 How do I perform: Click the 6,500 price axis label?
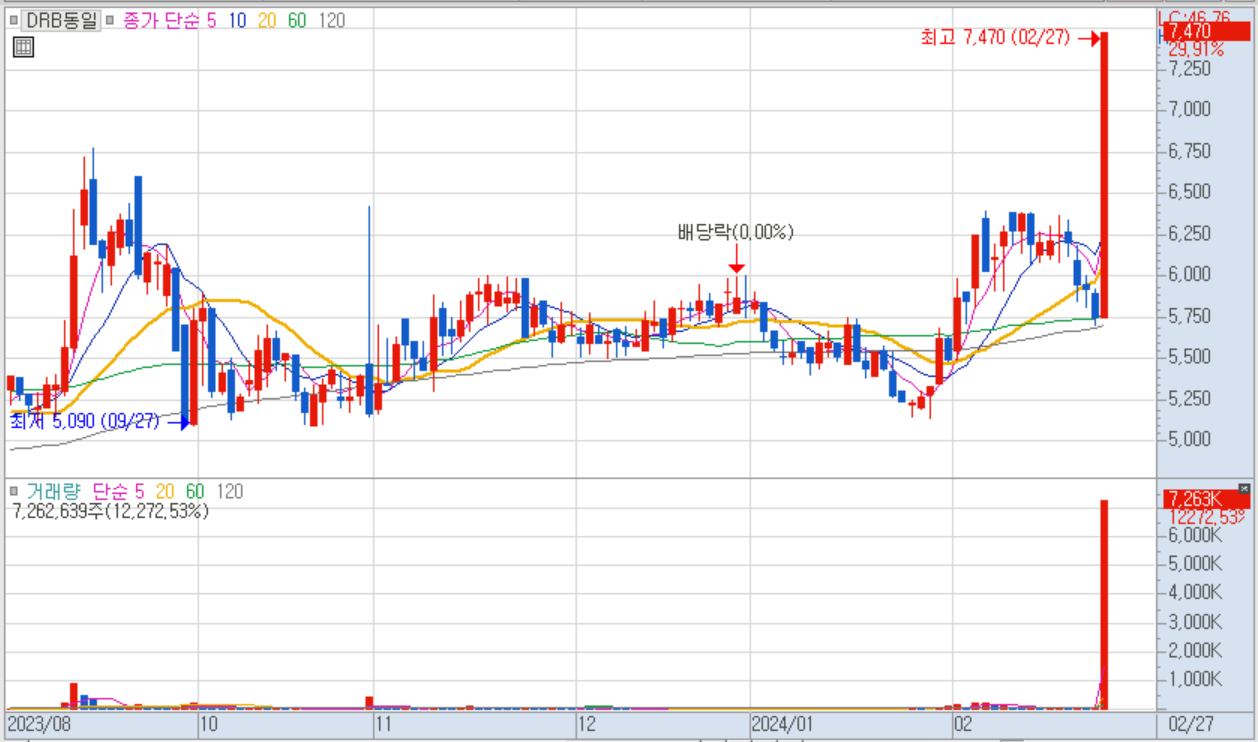tap(1189, 192)
